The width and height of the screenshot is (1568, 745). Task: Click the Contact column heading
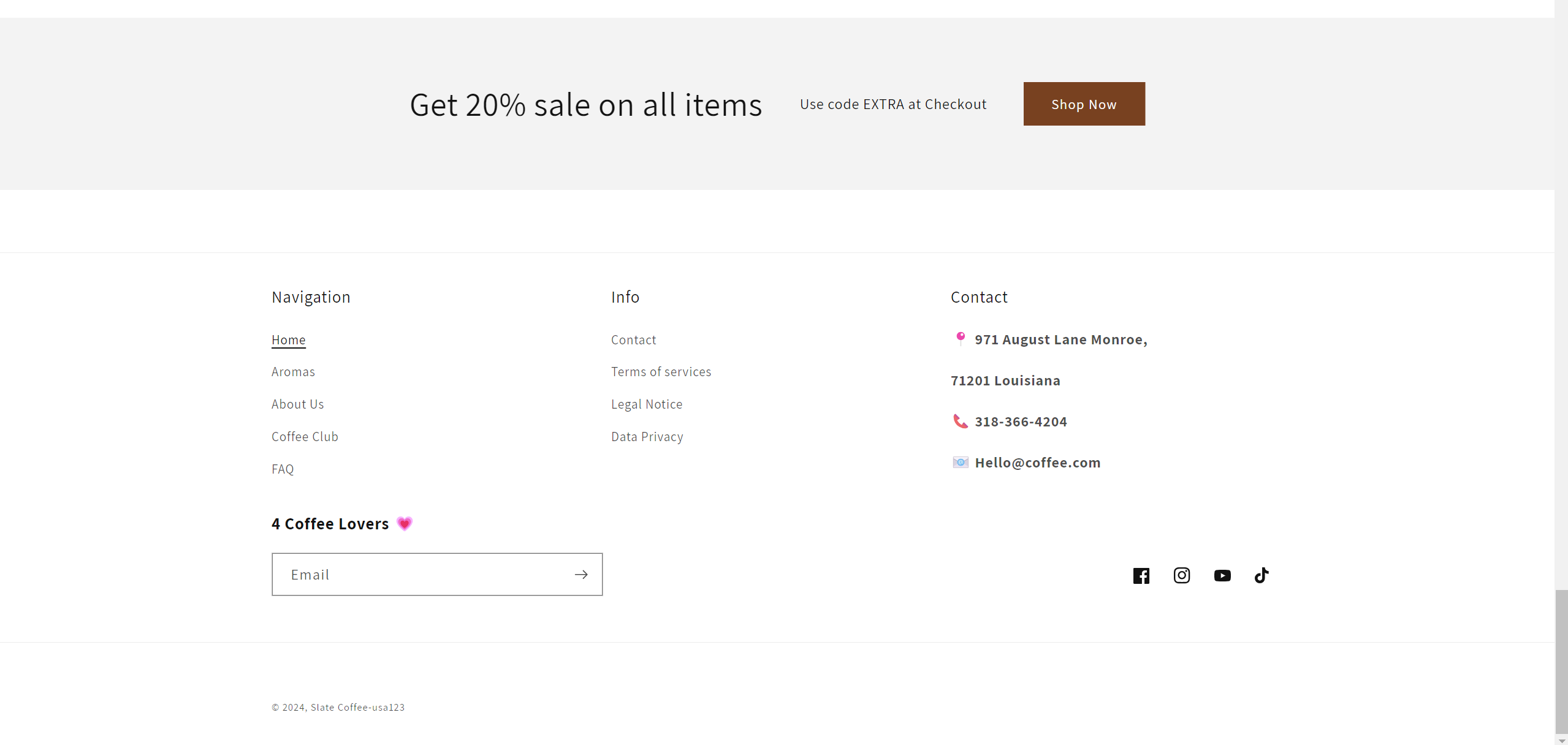[979, 297]
